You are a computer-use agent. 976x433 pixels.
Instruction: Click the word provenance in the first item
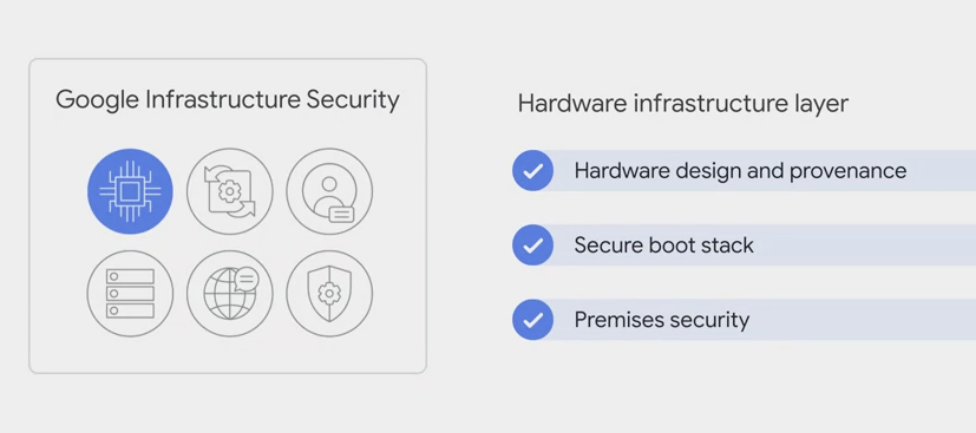848,171
